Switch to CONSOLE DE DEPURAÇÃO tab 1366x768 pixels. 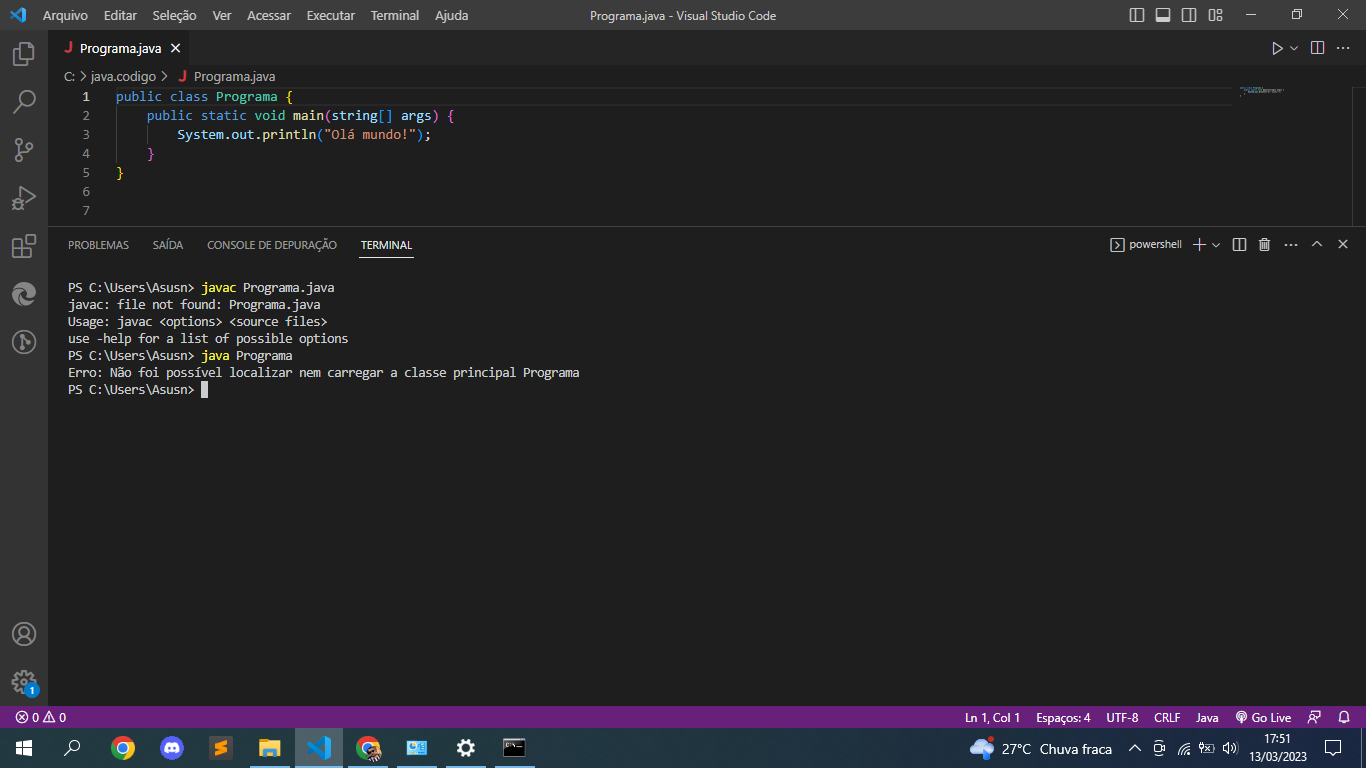272,245
